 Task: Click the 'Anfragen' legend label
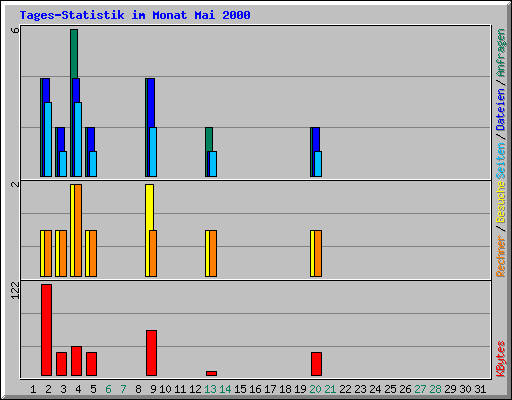pos(500,53)
